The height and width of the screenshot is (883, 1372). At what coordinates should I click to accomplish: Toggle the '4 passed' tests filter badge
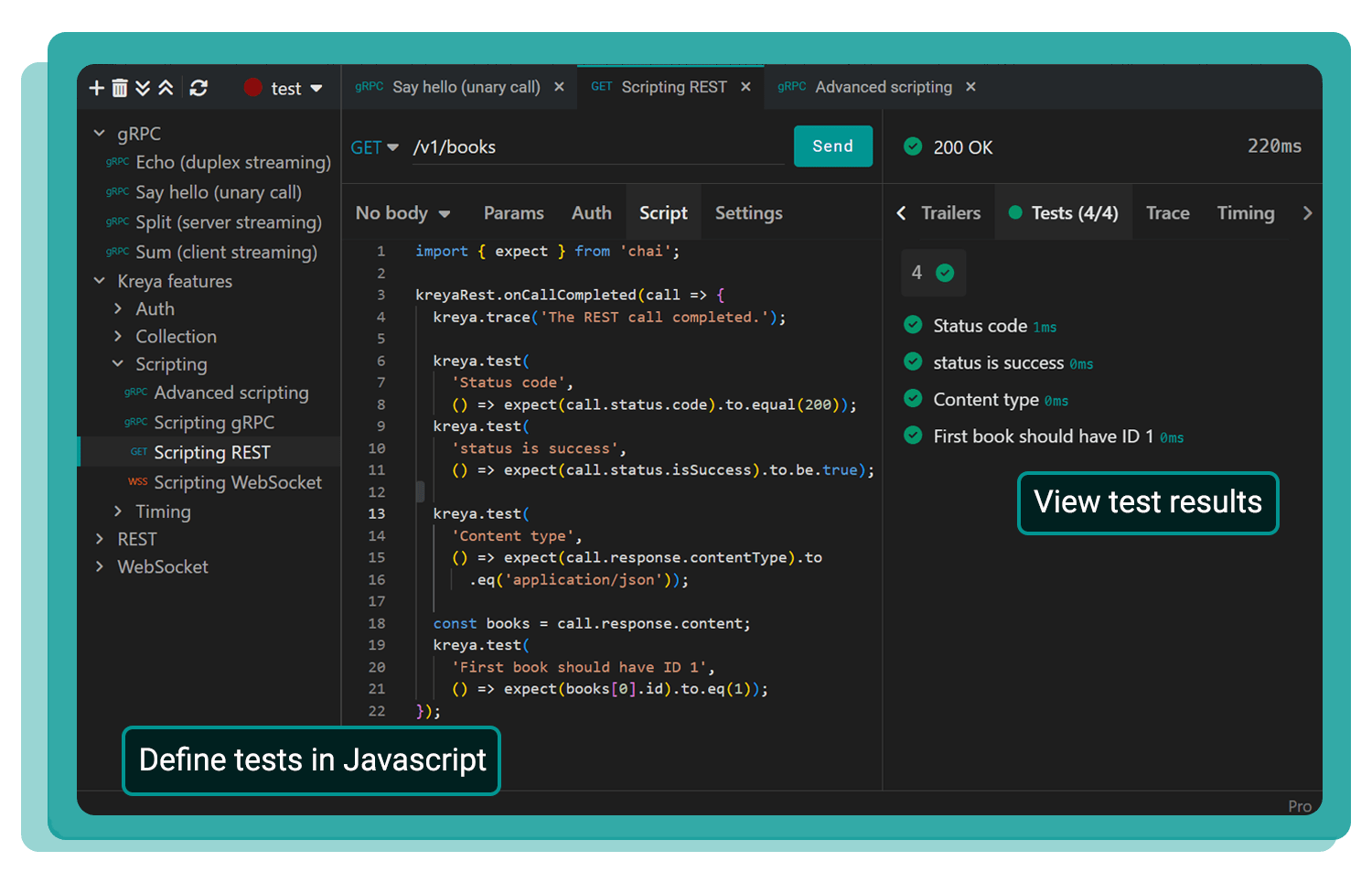coord(933,273)
